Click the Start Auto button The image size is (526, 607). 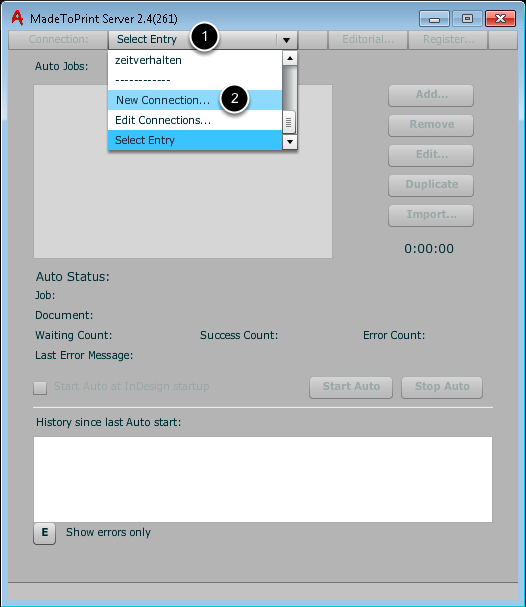pyautogui.click(x=351, y=387)
